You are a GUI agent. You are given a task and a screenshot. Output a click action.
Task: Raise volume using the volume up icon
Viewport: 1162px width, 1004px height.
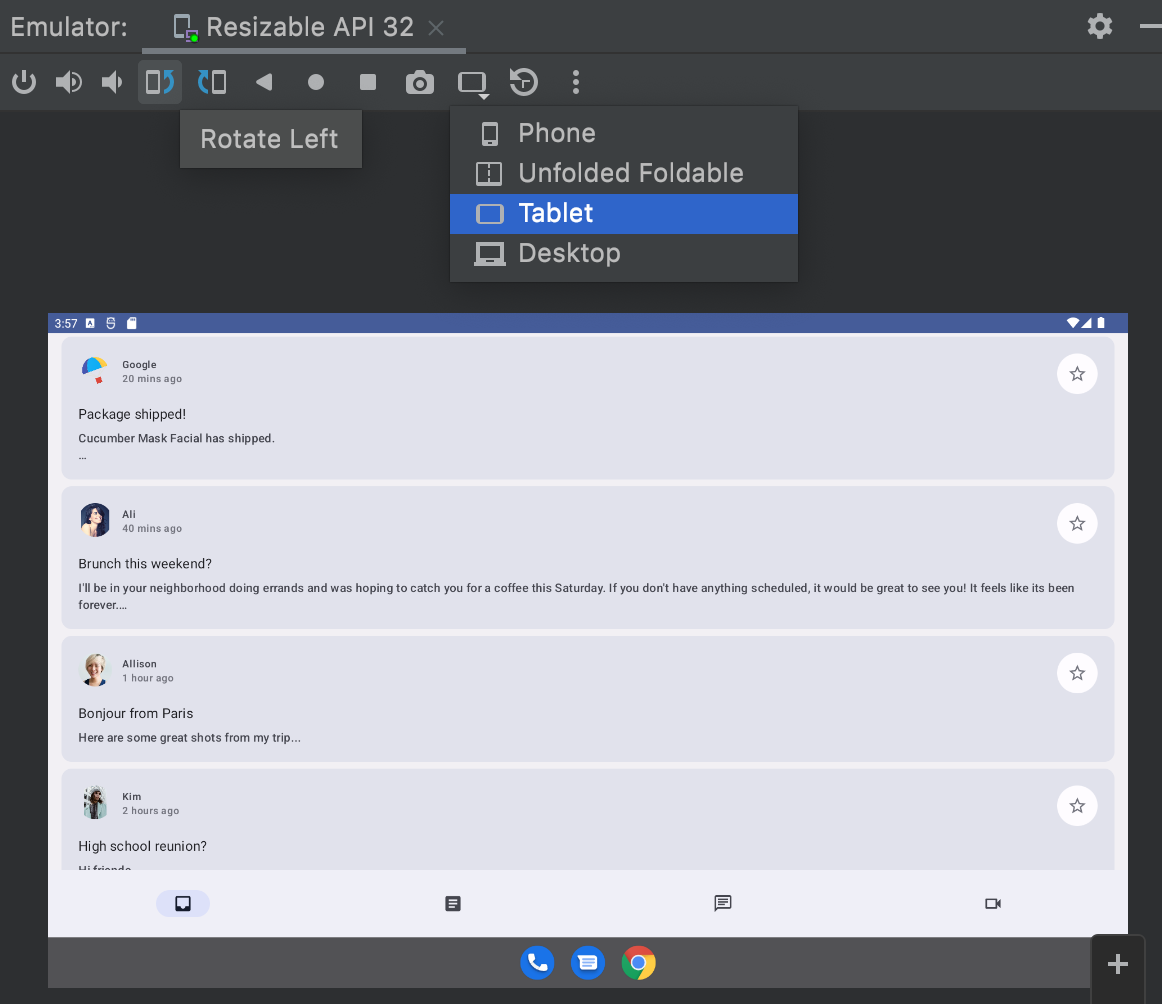click(x=68, y=82)
